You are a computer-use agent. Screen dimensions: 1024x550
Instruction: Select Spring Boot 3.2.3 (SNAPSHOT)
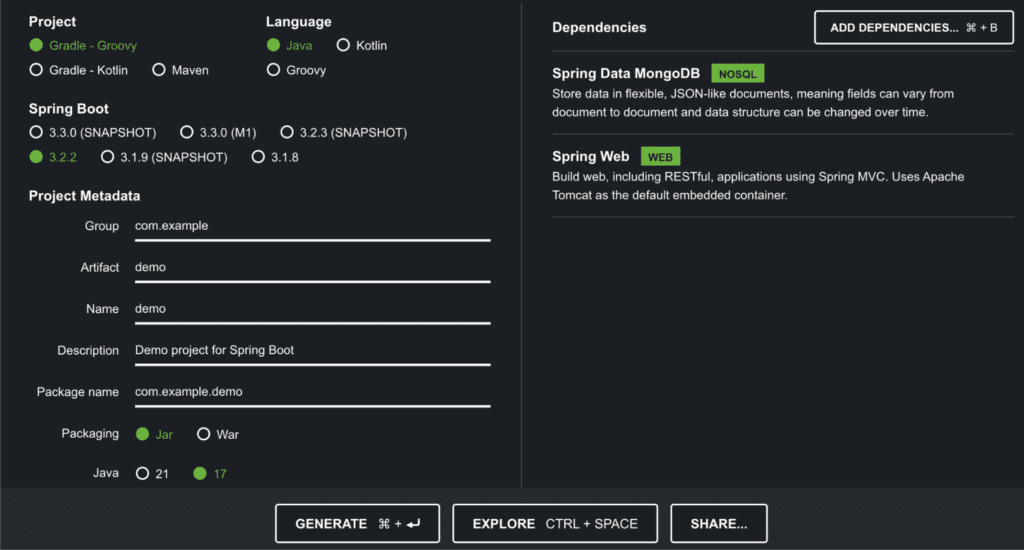click(287, 132)
